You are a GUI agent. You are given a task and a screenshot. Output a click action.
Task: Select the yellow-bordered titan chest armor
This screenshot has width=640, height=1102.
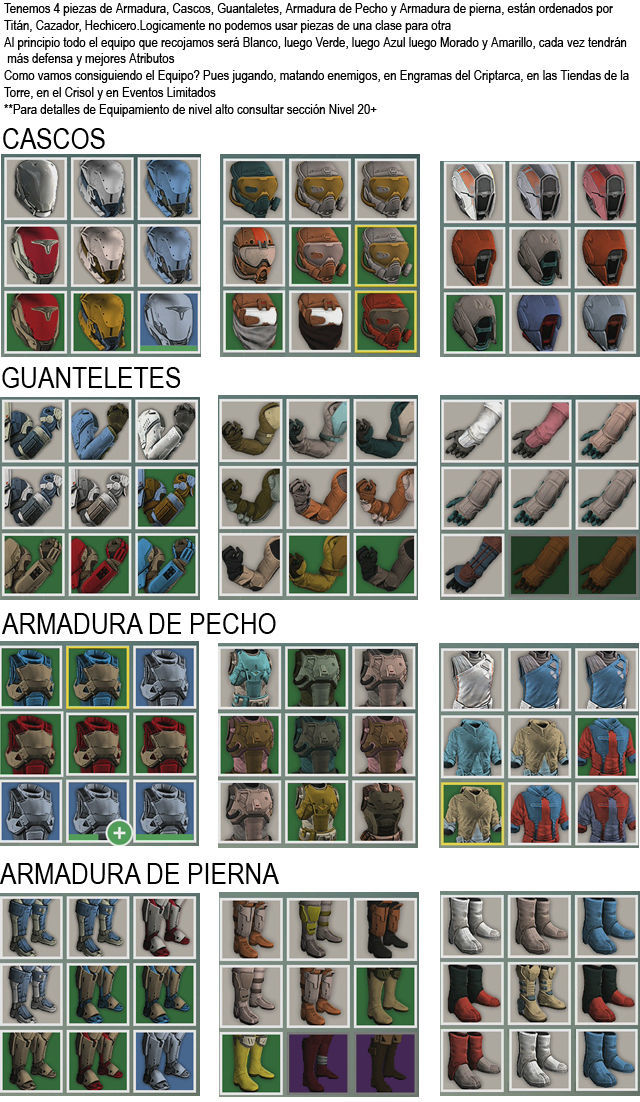98,677
